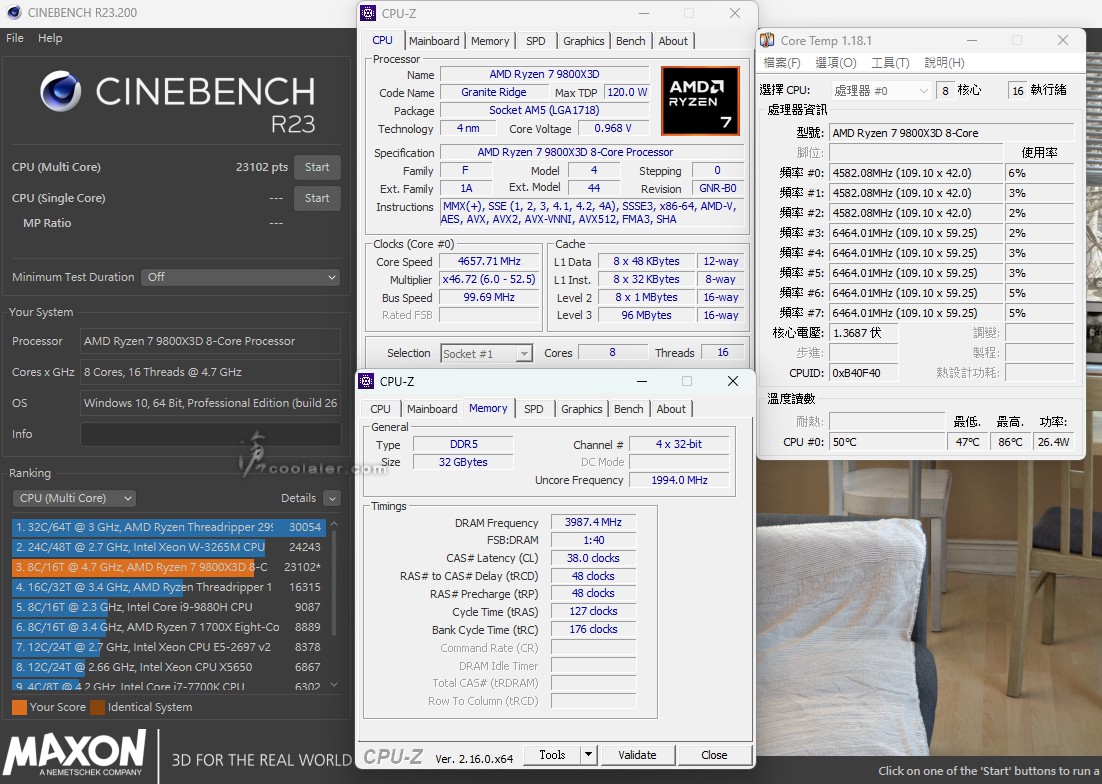Switch to Graphics tab in upper CPU-Z window
The image size is (1102, 784).
[x=583, y=41]
